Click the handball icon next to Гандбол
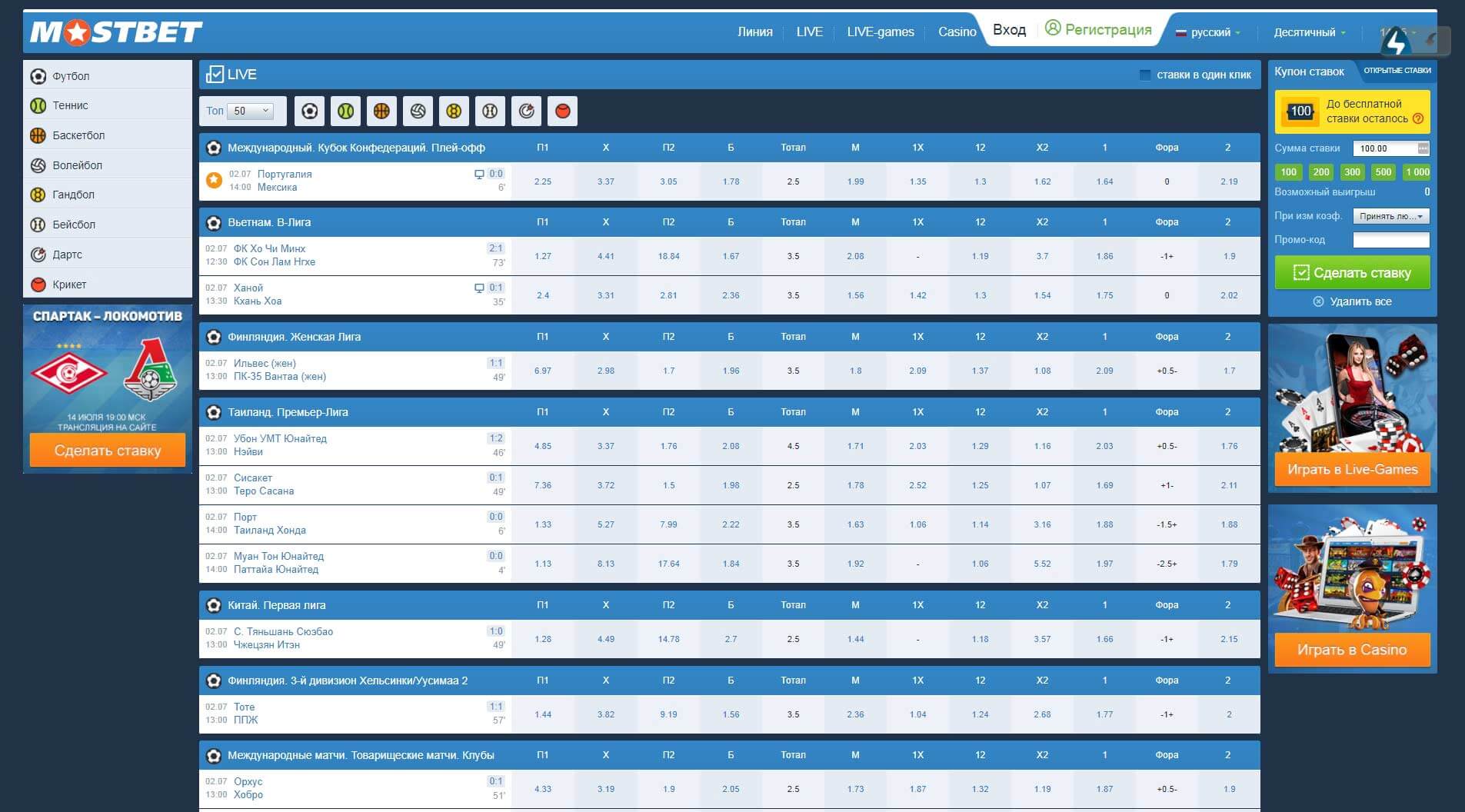This screenshot has height=812, width=1465. [x=38, y=195]
